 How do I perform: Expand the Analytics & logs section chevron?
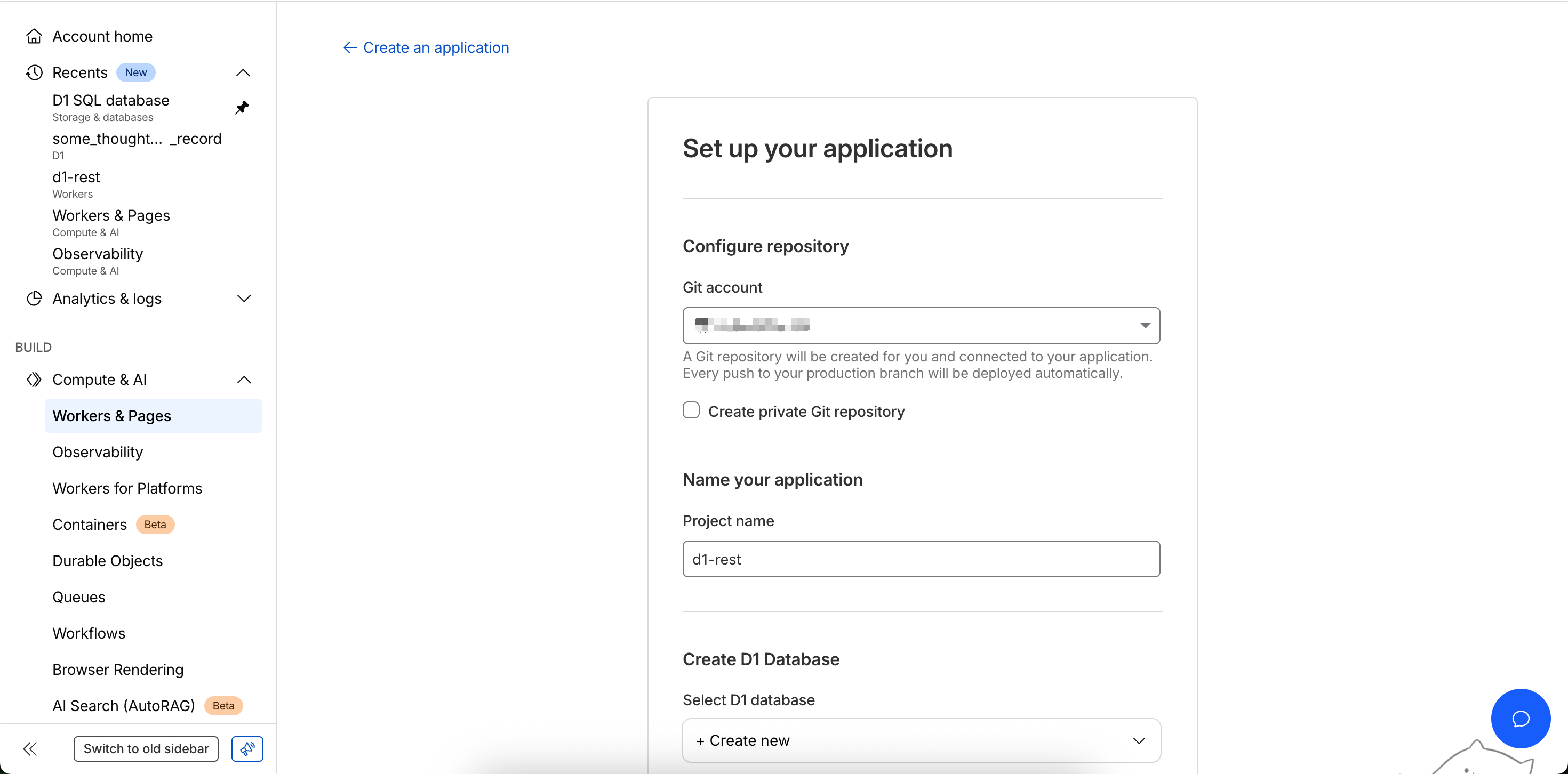click(x=244, y=299)
